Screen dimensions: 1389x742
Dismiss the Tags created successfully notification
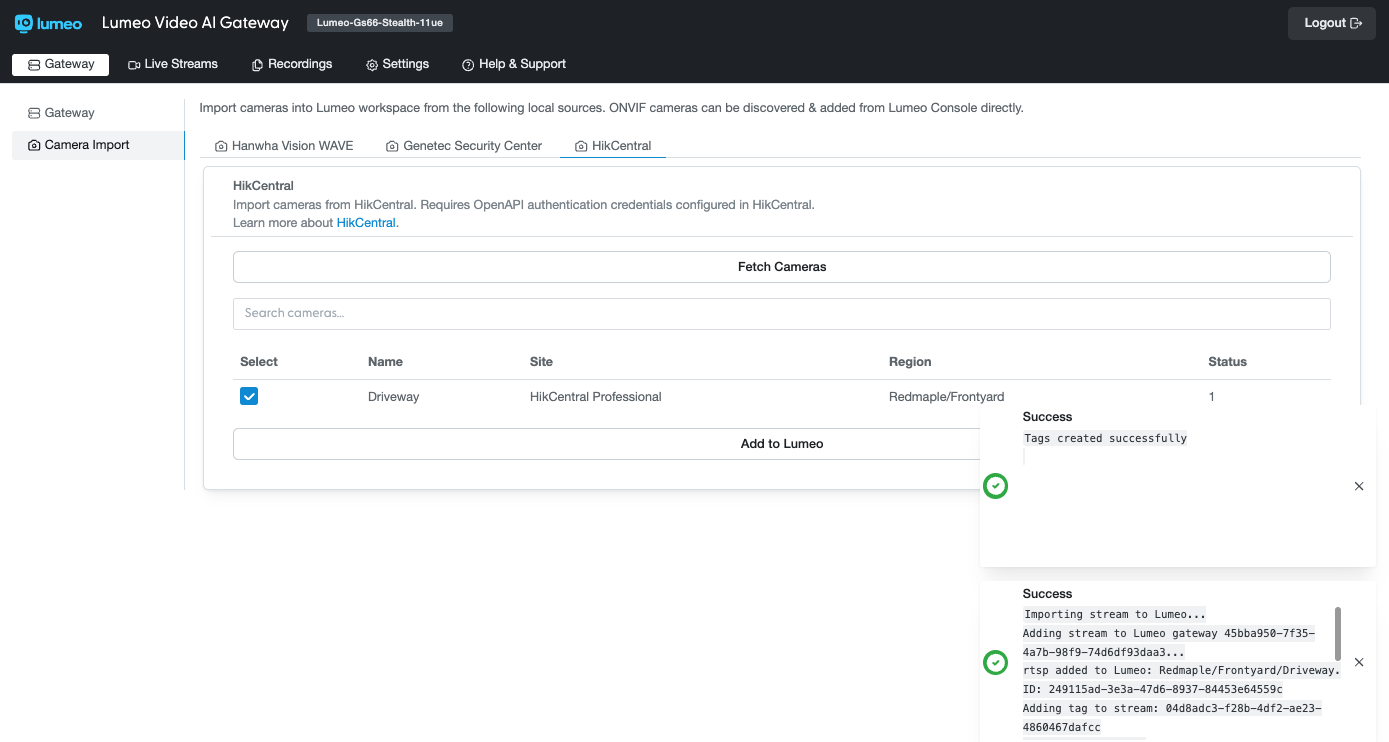1359,486
